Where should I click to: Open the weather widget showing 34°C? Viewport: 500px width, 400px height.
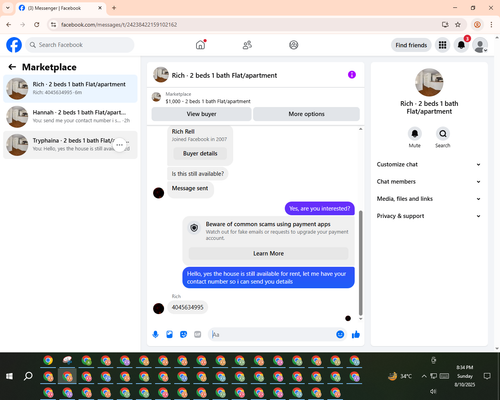click(400, 376)
